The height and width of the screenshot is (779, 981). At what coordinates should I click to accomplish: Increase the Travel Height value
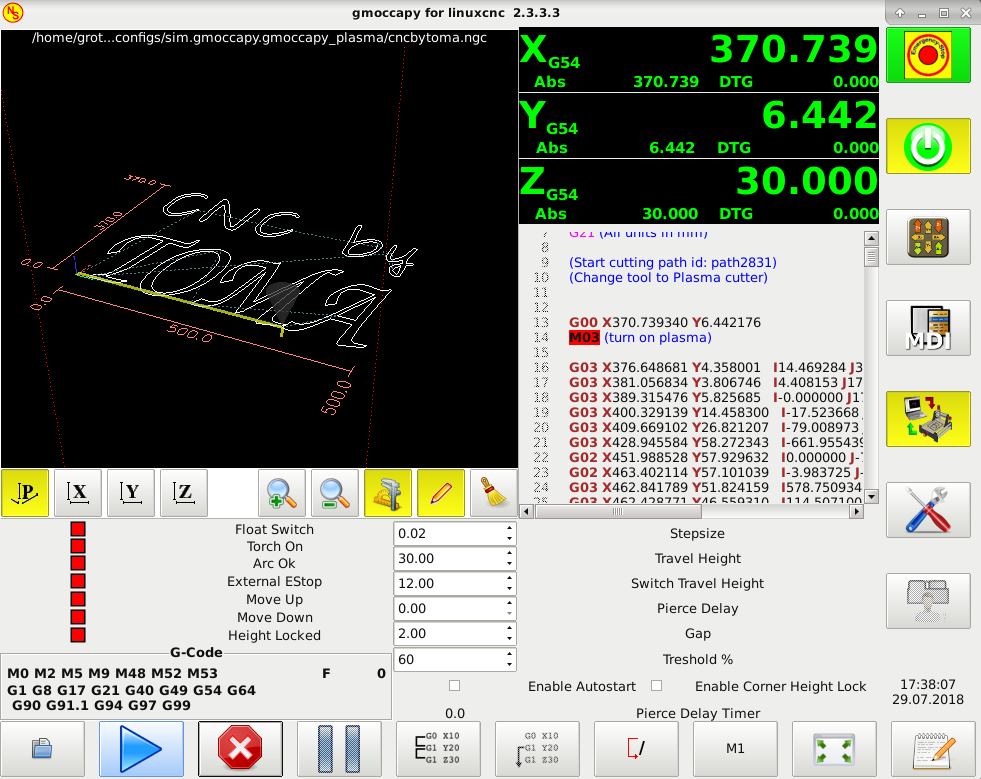point(509,554)
